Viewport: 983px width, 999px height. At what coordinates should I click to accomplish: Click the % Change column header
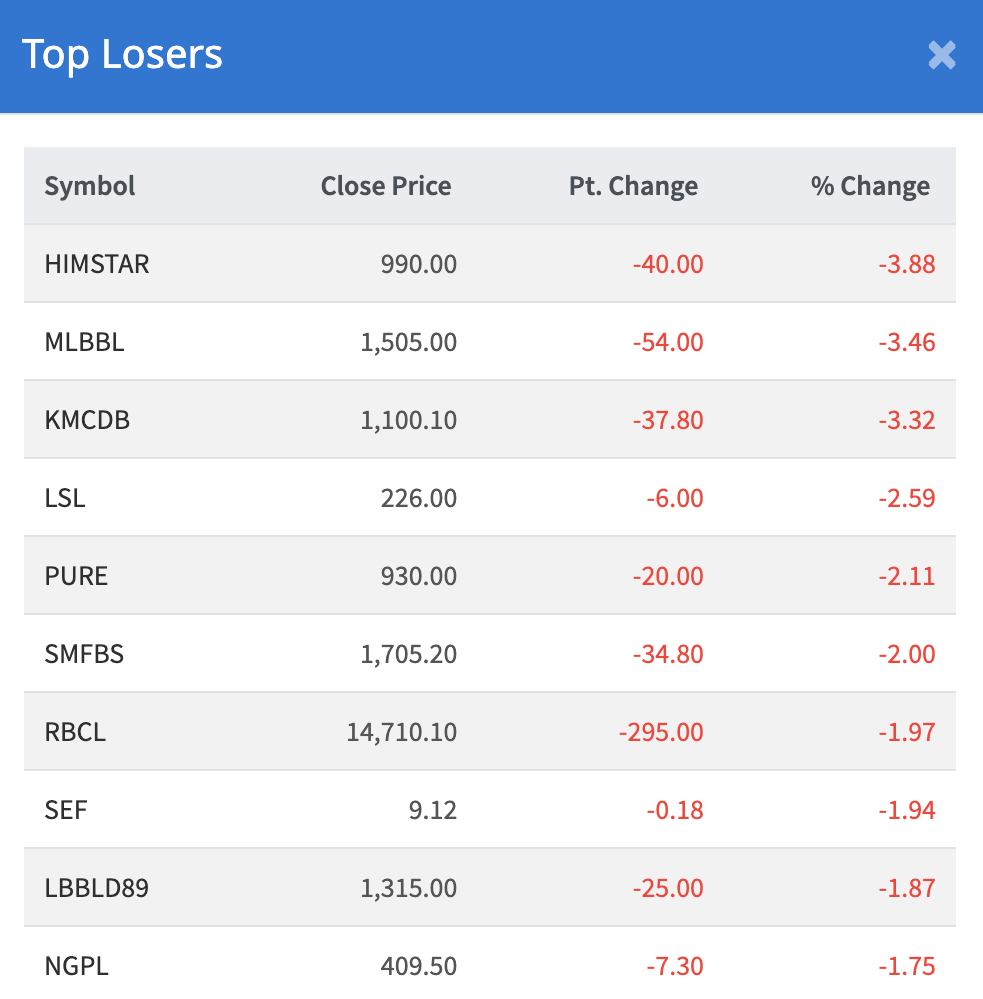coord(870,186)
